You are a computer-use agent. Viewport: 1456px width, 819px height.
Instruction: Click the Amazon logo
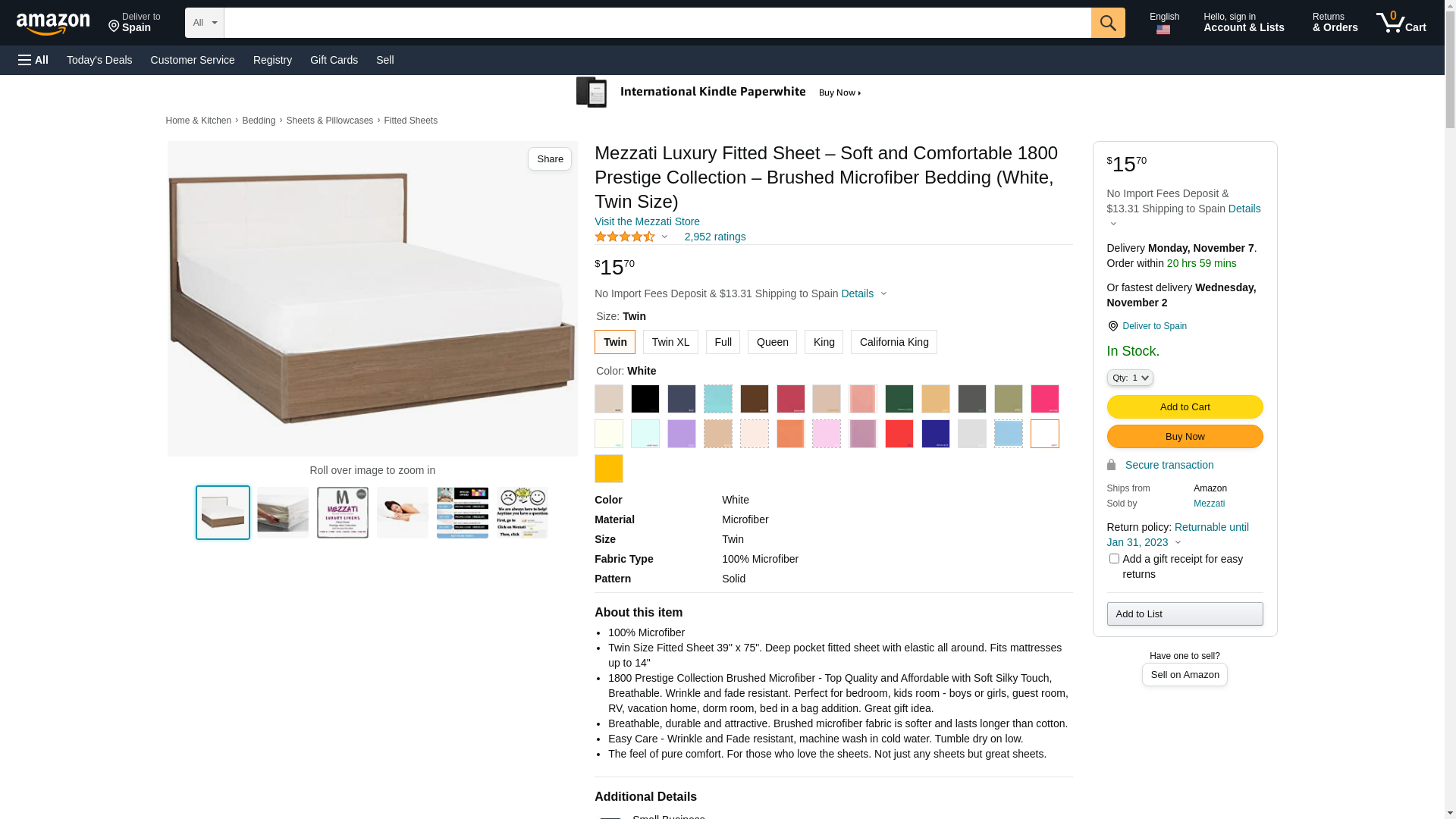pos(53,24)
